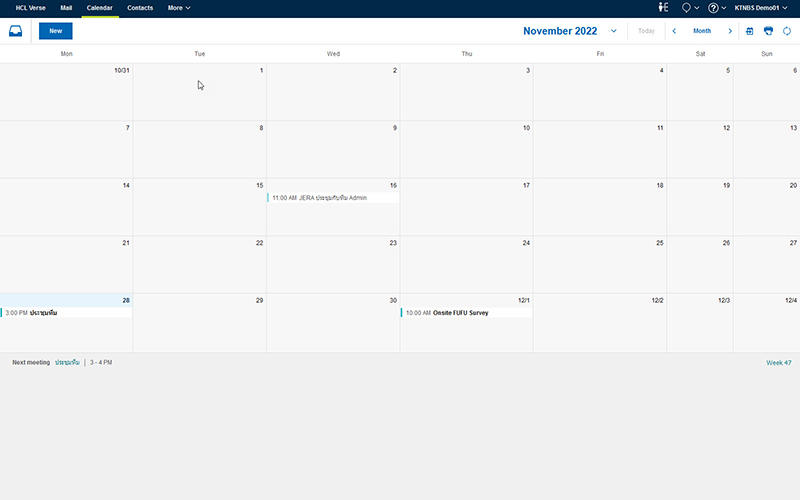This screenshot has height=500, width=800.
Task: Switch to the Contacts tab
Action: 140,7
